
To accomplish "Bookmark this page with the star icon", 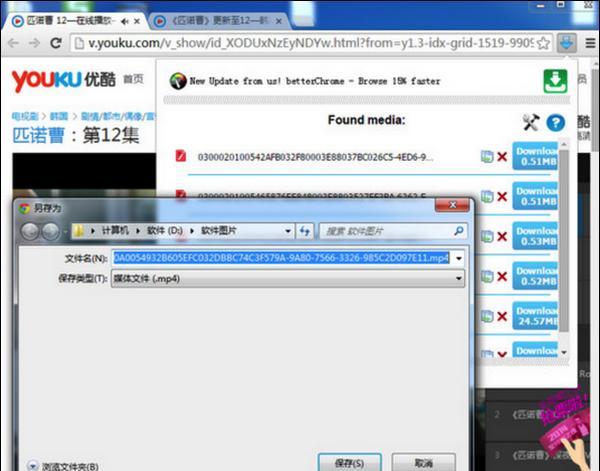I will 543,43.
